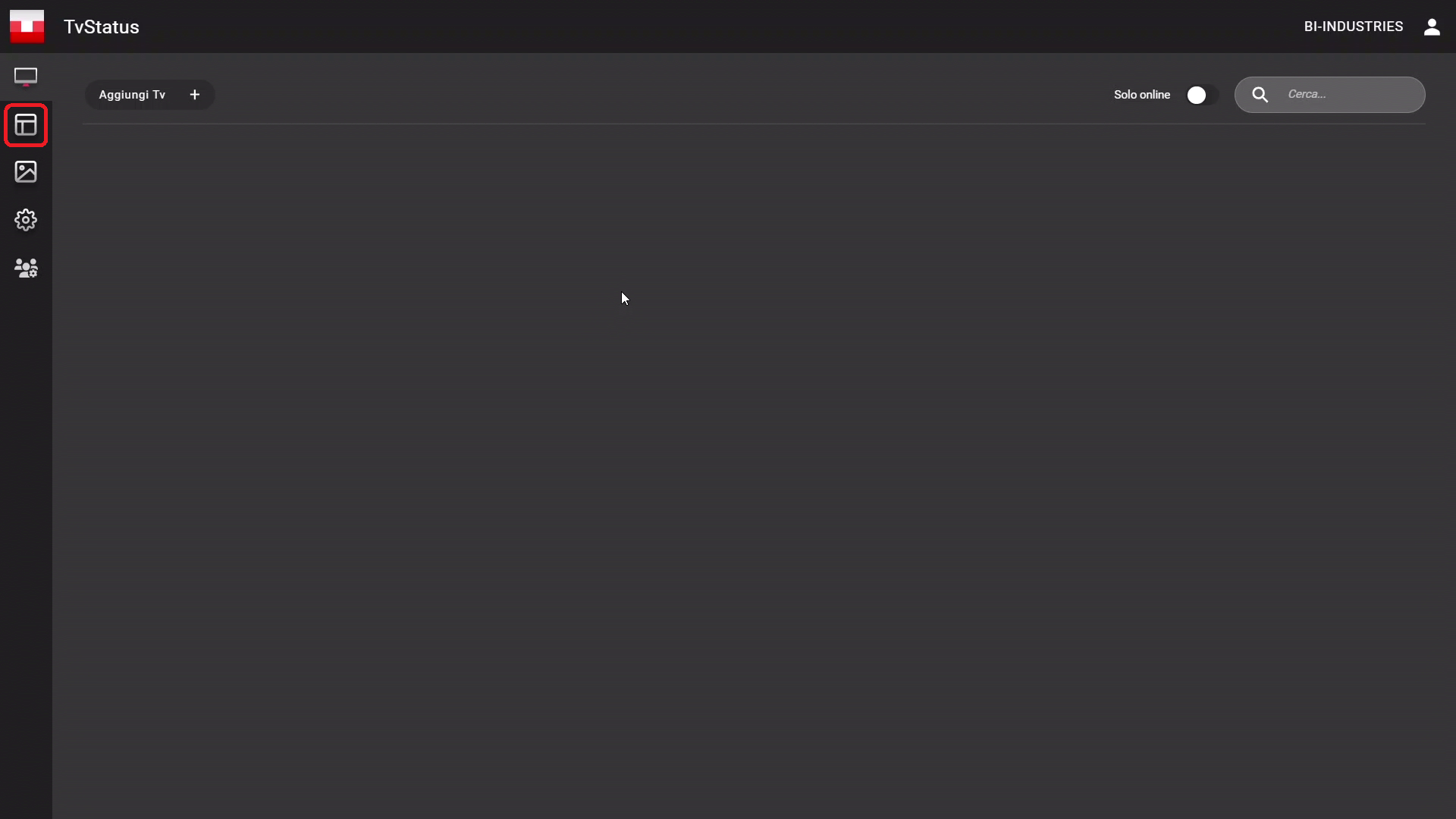Open the settings gear in sidebar
The width and height of the screenshot is (1456, 819).
pyautogui.click(x=26, y=220)
